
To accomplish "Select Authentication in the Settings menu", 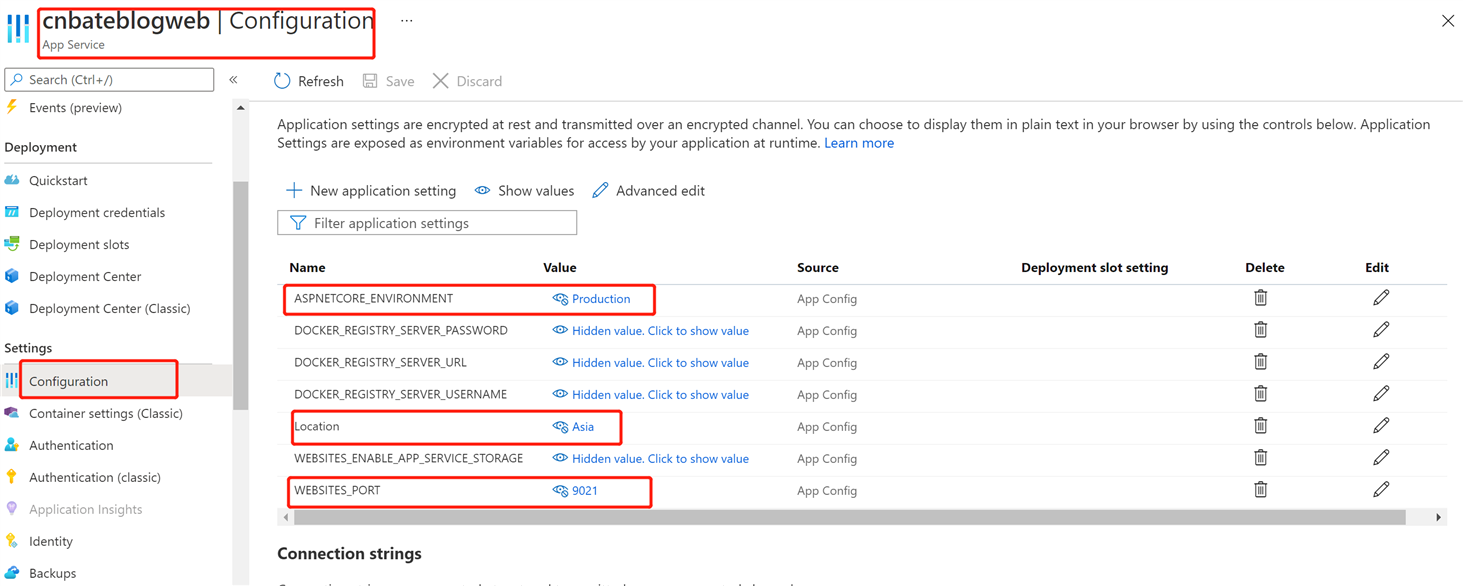I will click(71, 445).
